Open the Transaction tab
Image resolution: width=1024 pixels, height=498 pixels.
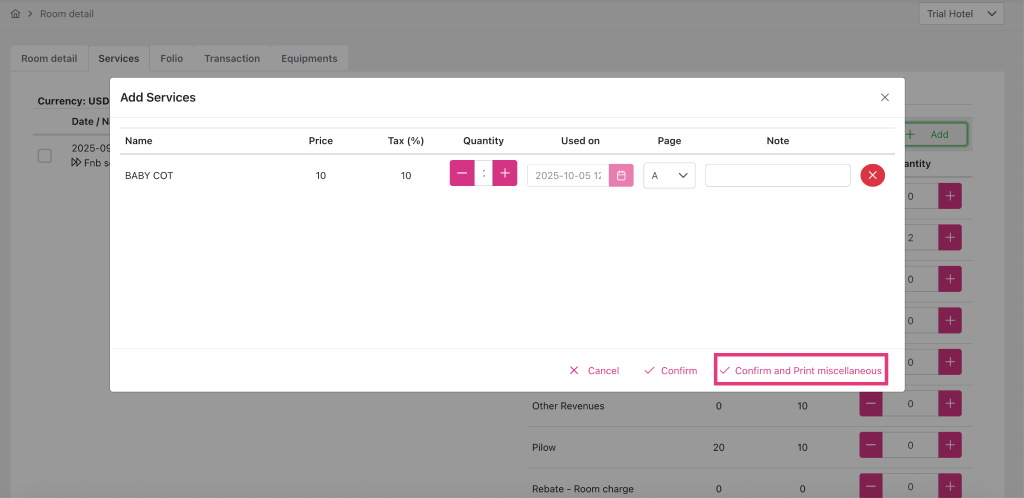(232, 59)
